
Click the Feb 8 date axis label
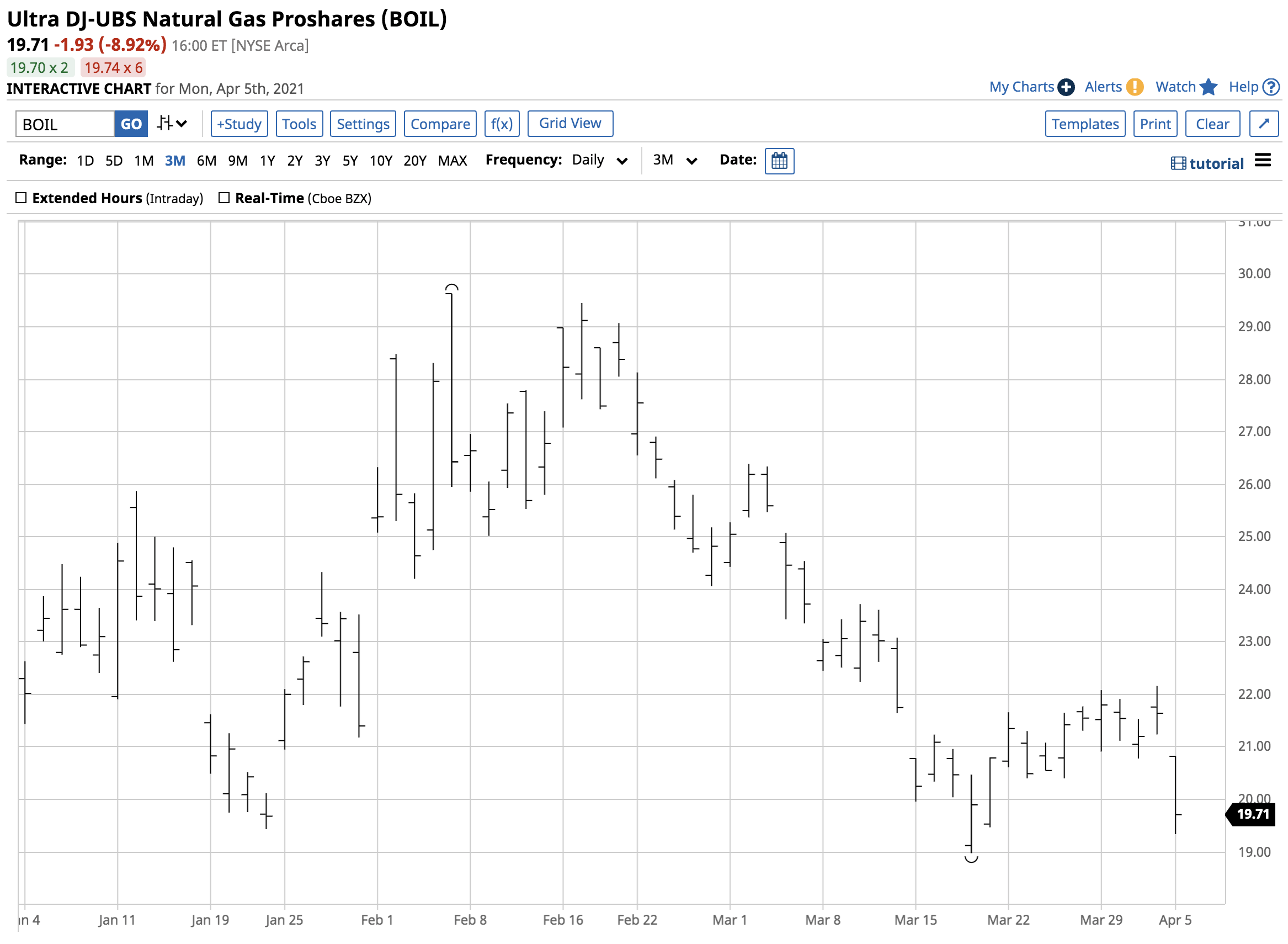pyautogui.click(x=470, y=920)
